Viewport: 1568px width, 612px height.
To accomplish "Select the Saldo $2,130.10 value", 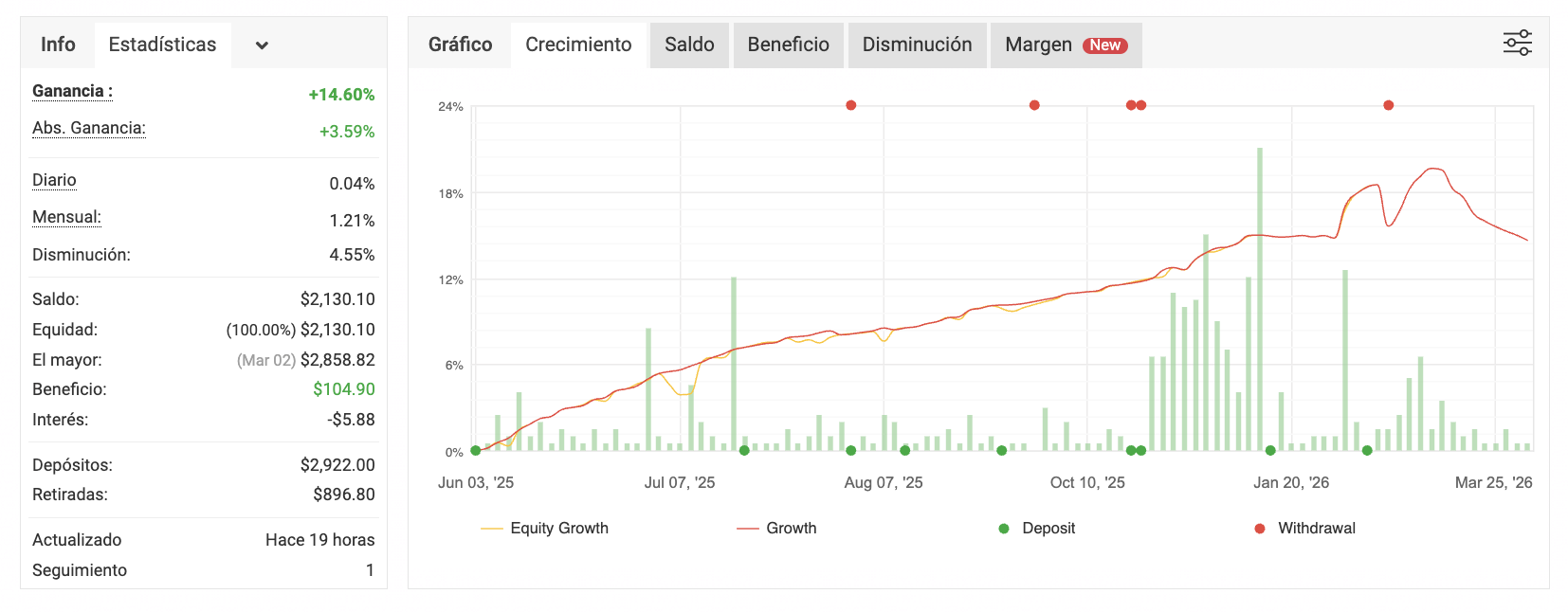I will [x=337, y=299].
